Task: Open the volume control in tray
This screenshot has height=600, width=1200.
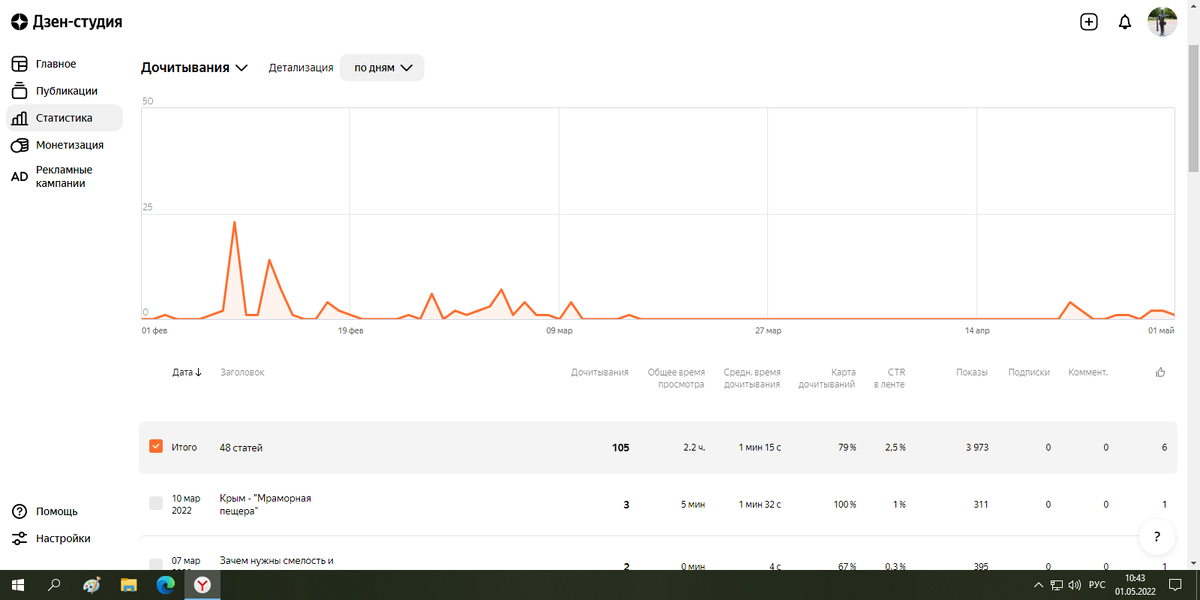Action: (x=1074, y=585)
